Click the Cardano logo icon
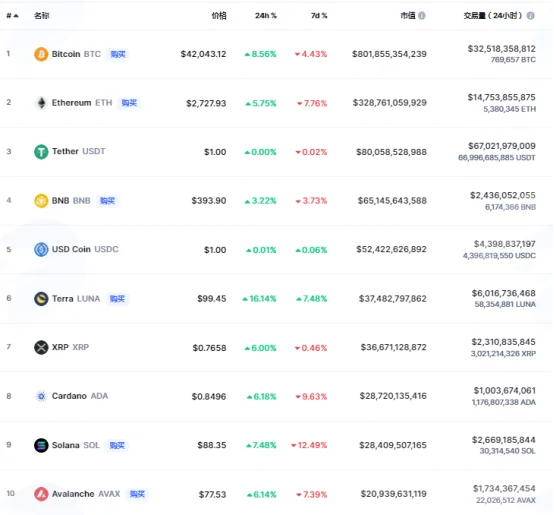Image resolution: width=554 pixels, height=515 pixels. pyautogui.click(x=41, y=396)
